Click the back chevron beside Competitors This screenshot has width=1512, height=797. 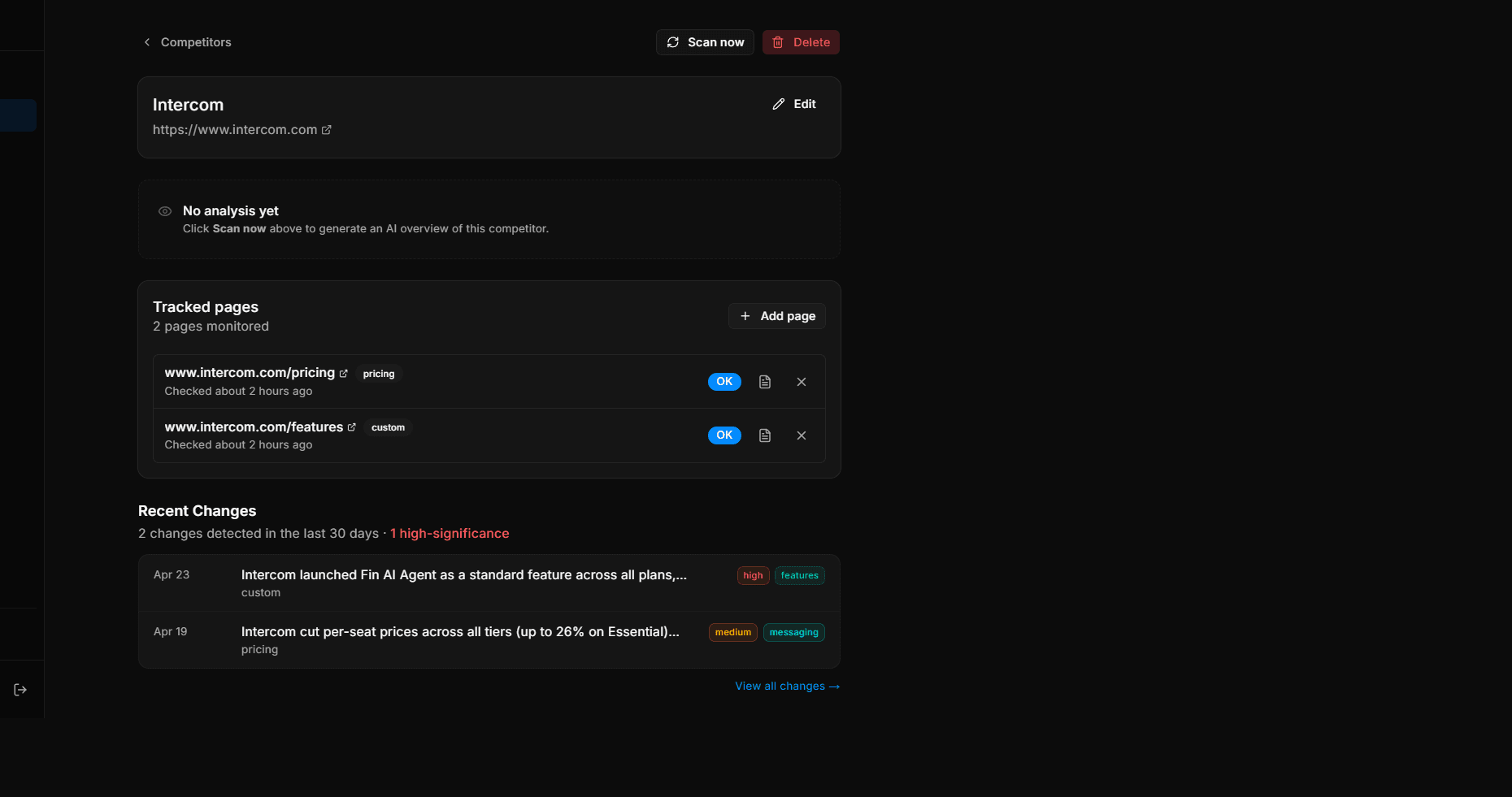coord(147,42)
